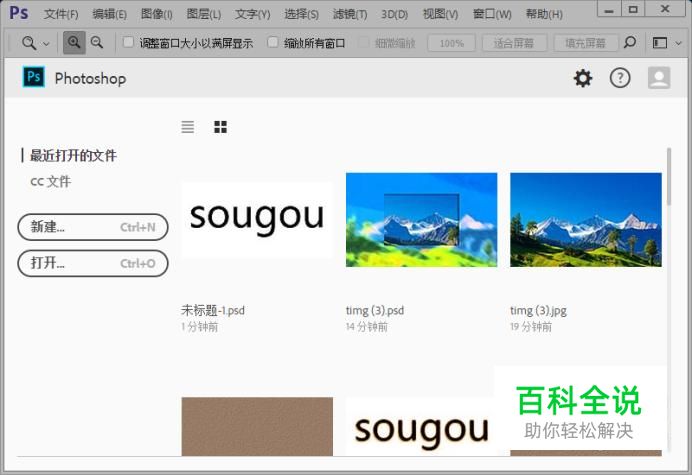Open the help question mark icon
Image resolution: width=692 pixels, height=475 pixels.
620,78
